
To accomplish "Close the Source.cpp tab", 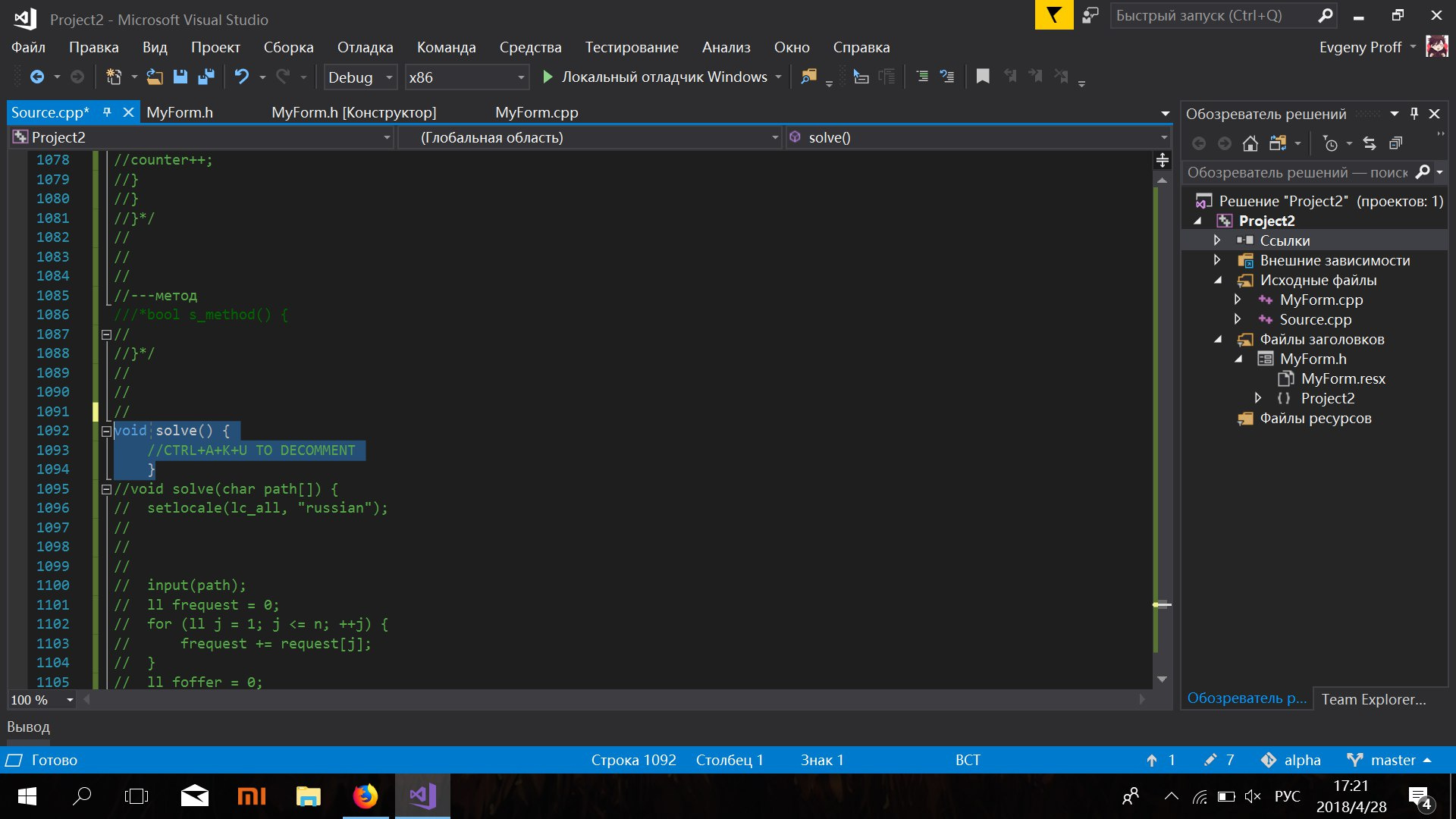I will point(128,112).
